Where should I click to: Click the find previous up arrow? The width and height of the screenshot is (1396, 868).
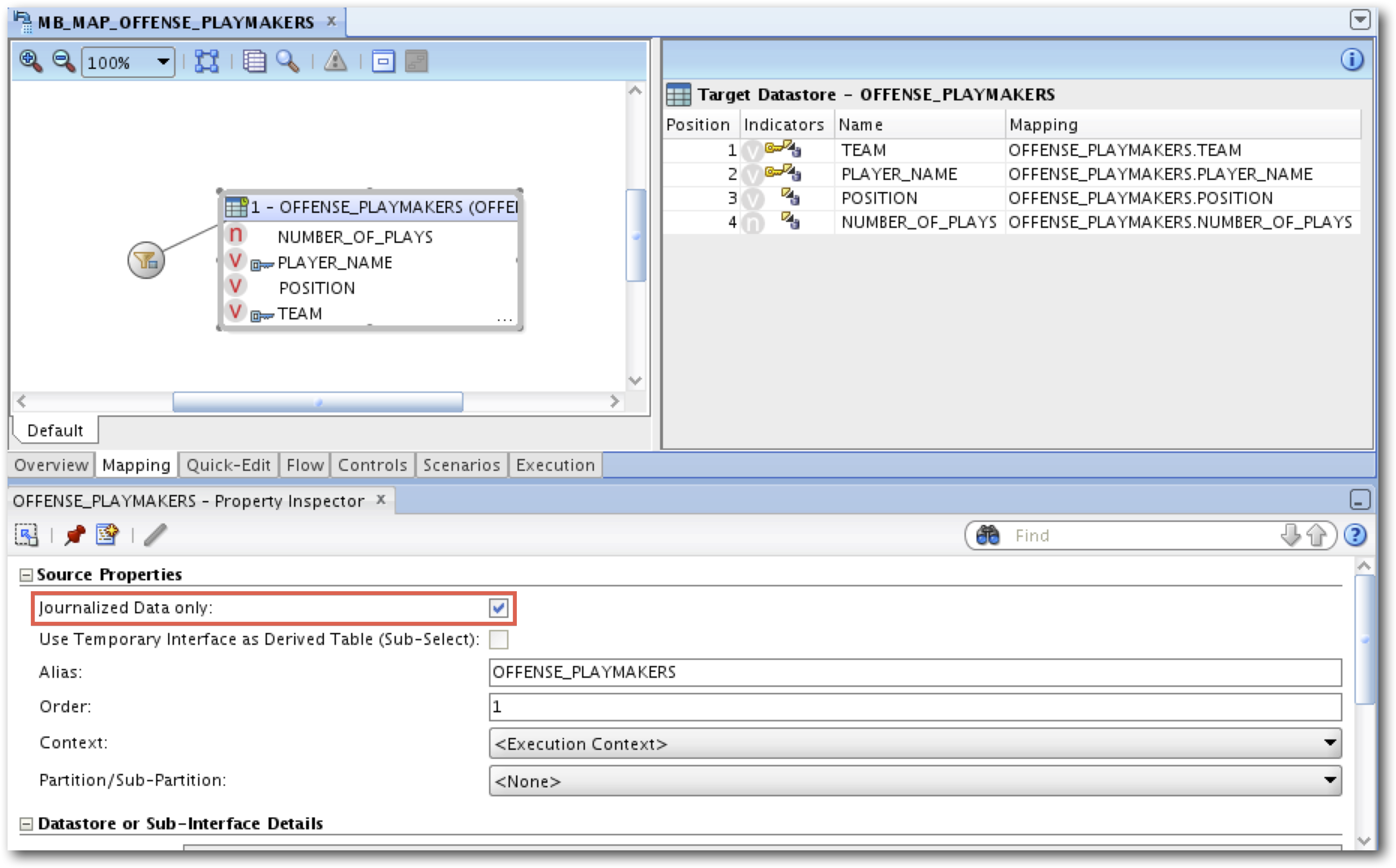pos(1316,535)
